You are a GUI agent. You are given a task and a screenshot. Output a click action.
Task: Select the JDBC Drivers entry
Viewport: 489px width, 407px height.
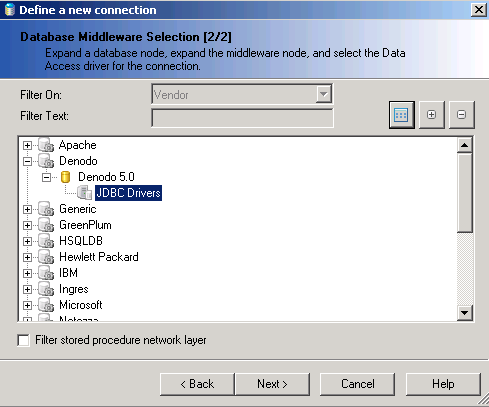coord(128,193)
